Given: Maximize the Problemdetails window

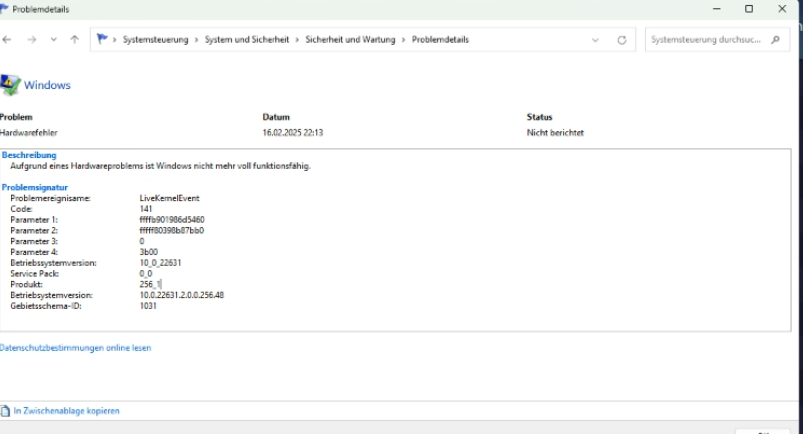Looking at the screenshot, I should point(749,9).
